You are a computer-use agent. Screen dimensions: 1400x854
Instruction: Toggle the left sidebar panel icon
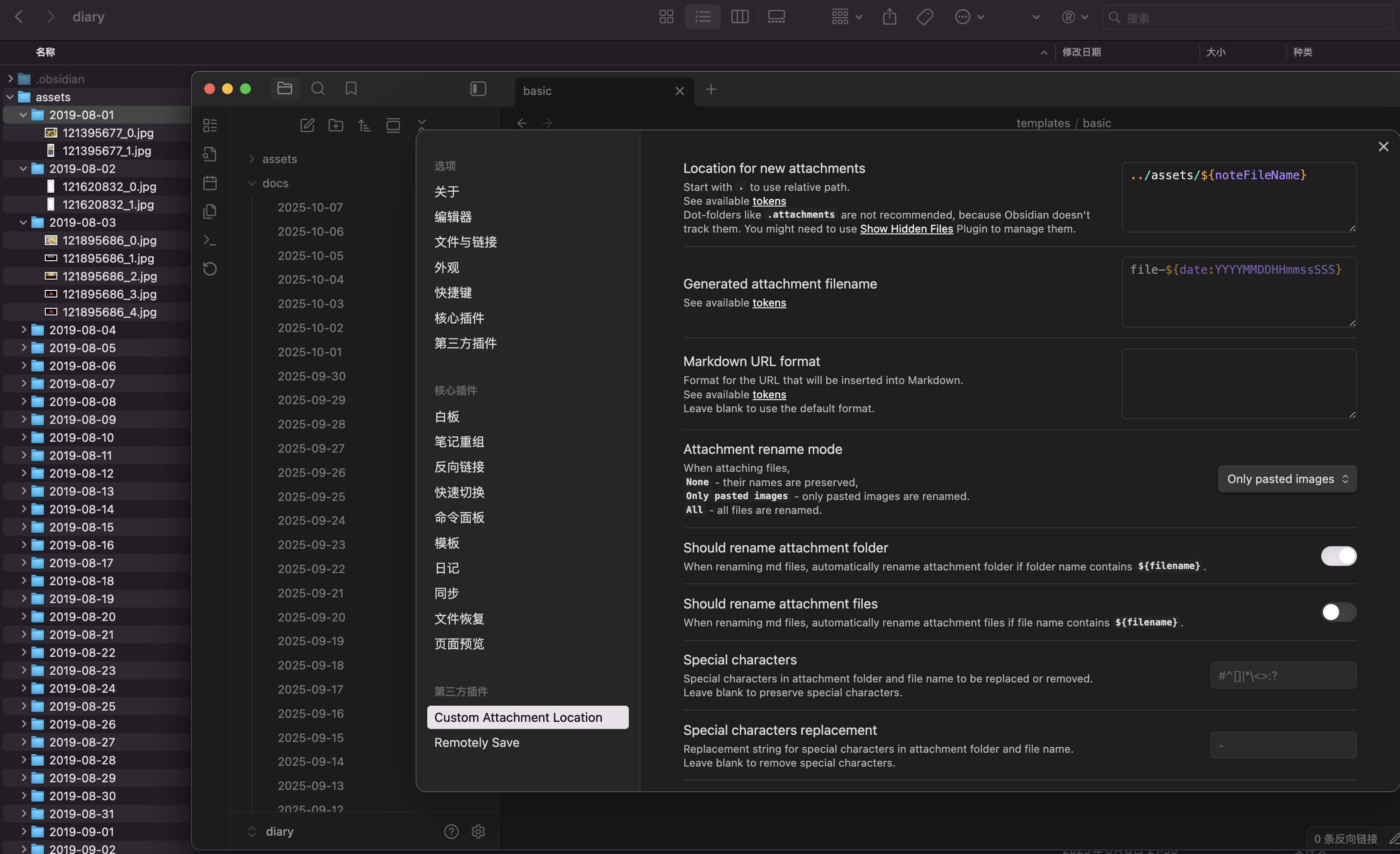point(478,89)
